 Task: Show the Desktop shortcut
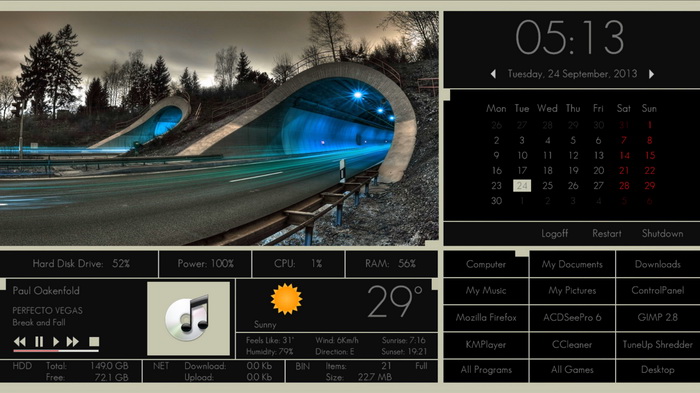(658, 370)
